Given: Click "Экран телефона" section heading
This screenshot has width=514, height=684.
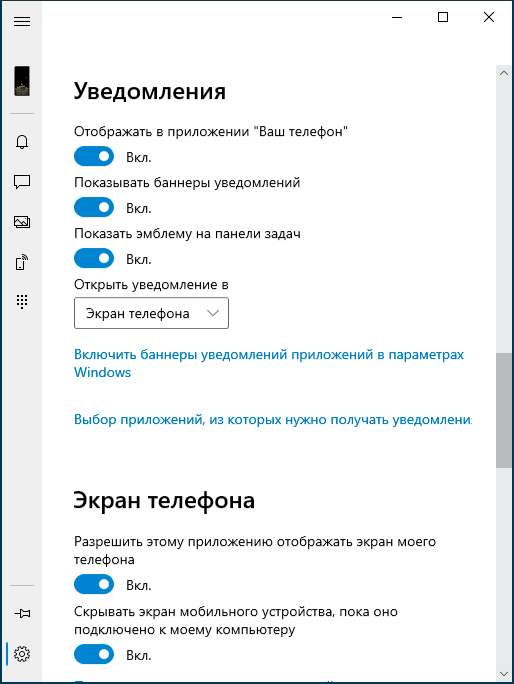Looking at the screenshot, I should point(164,501).
